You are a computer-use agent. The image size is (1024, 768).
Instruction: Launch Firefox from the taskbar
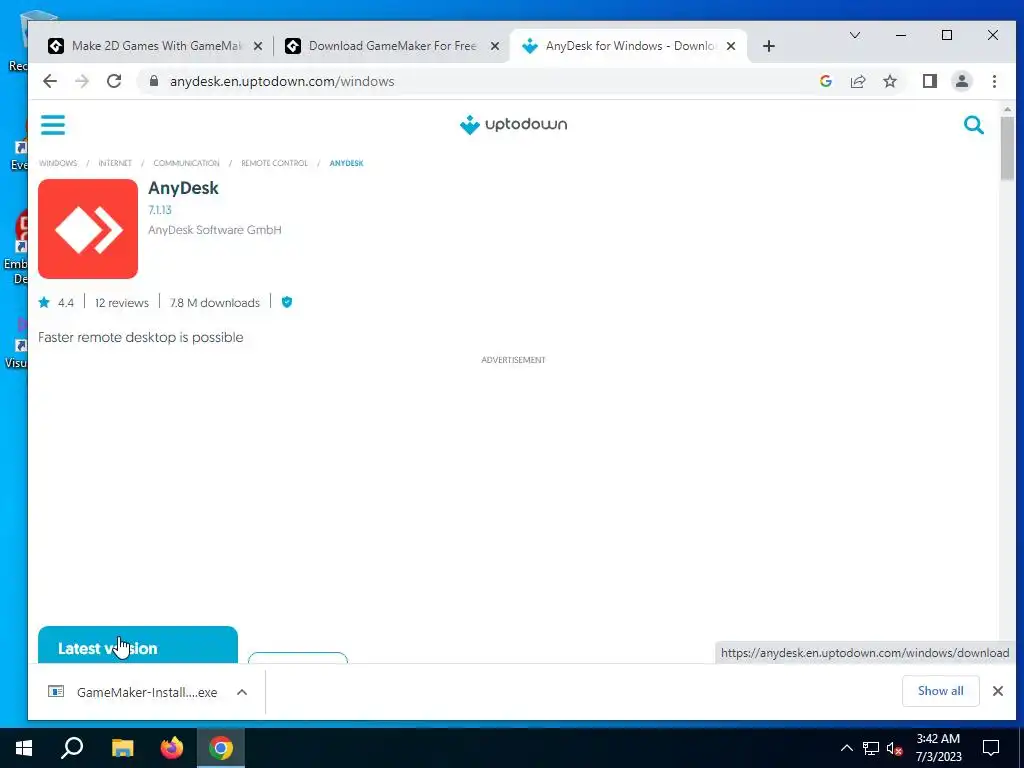pyautogui.click(x=172, y=748)
